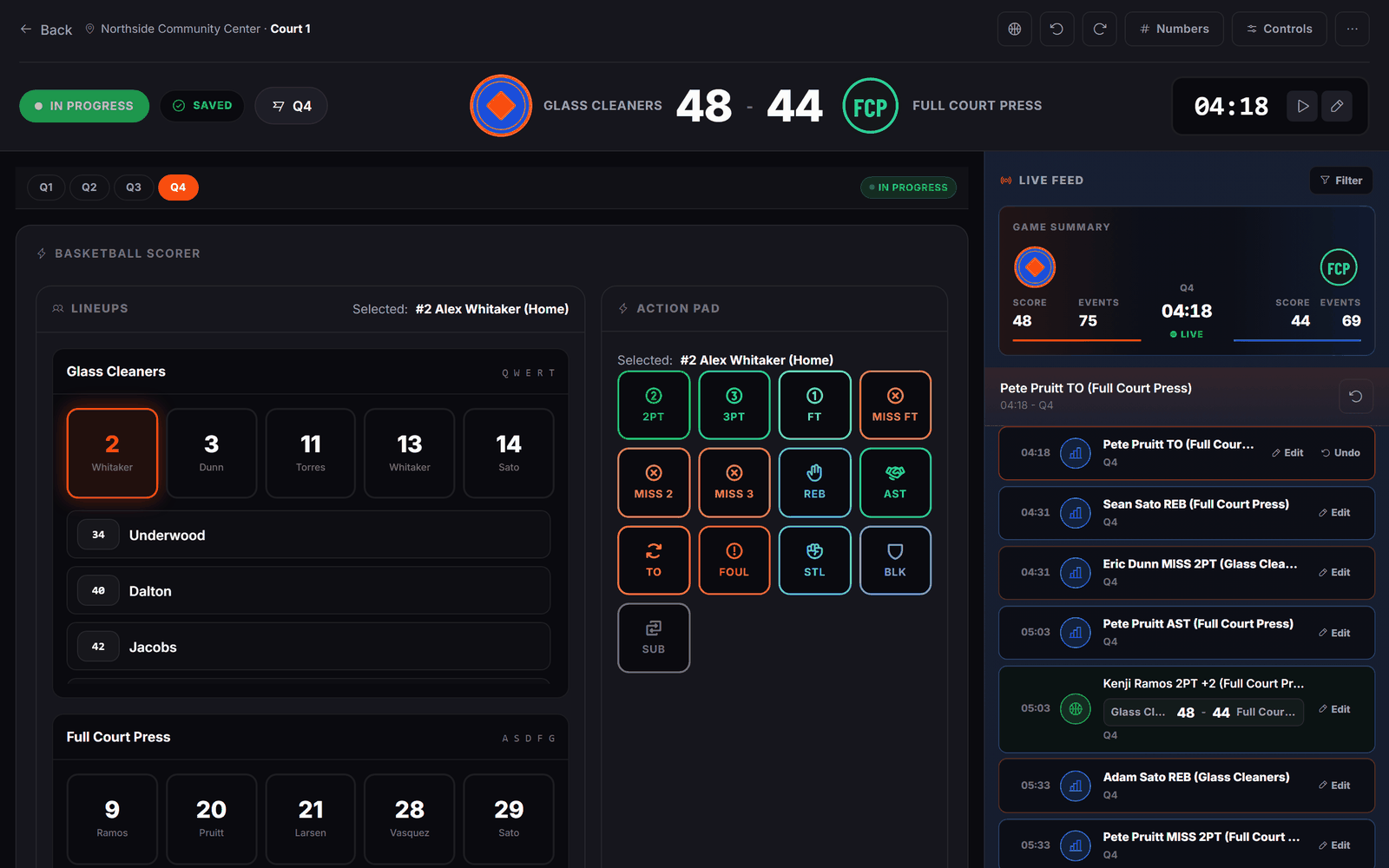Open the more options ellipsis menu
Viewport: 1389px width, 868px height.
coord(1352,29)
